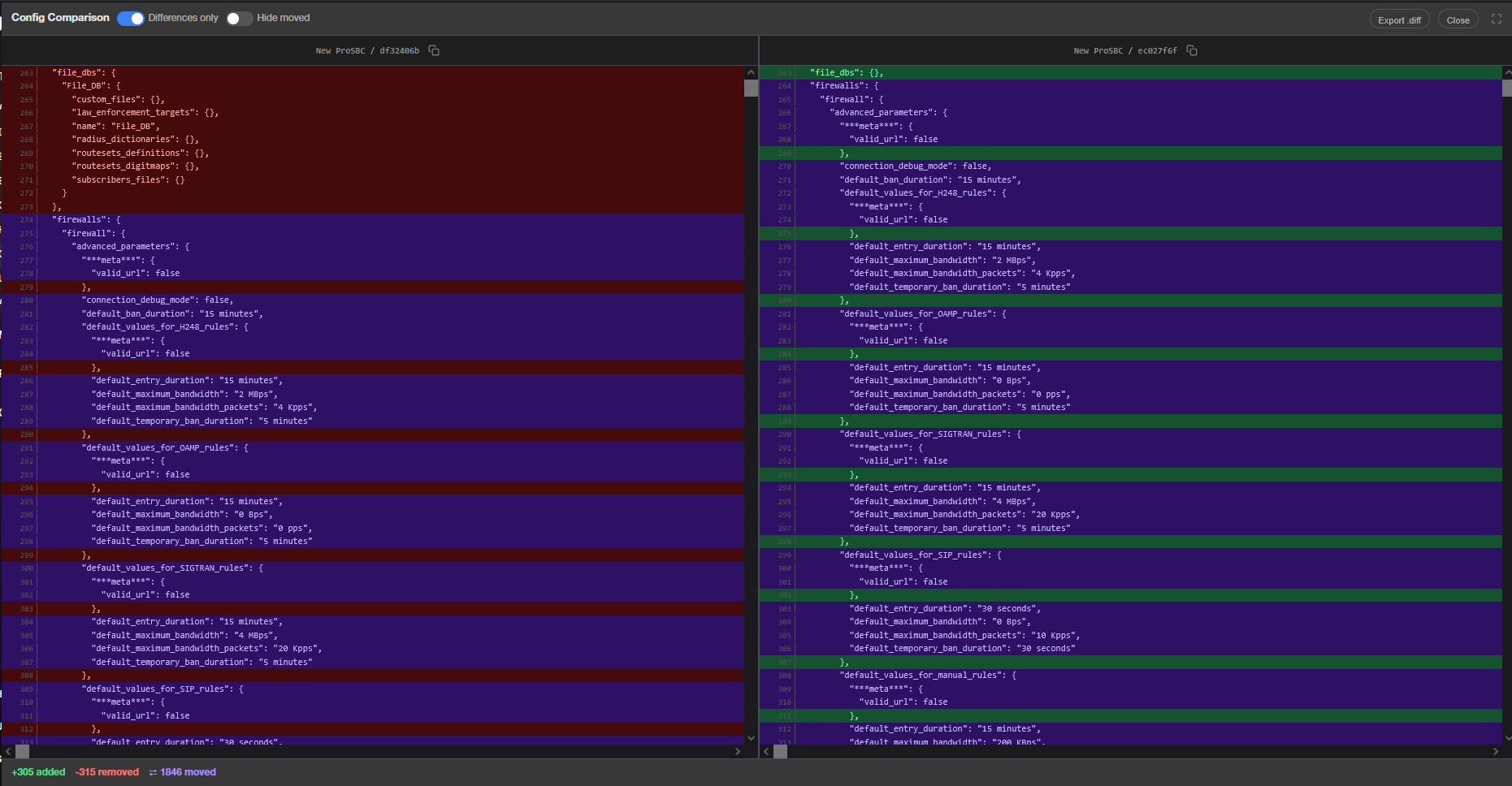Select the -315 removed counter

coord(107,772)
